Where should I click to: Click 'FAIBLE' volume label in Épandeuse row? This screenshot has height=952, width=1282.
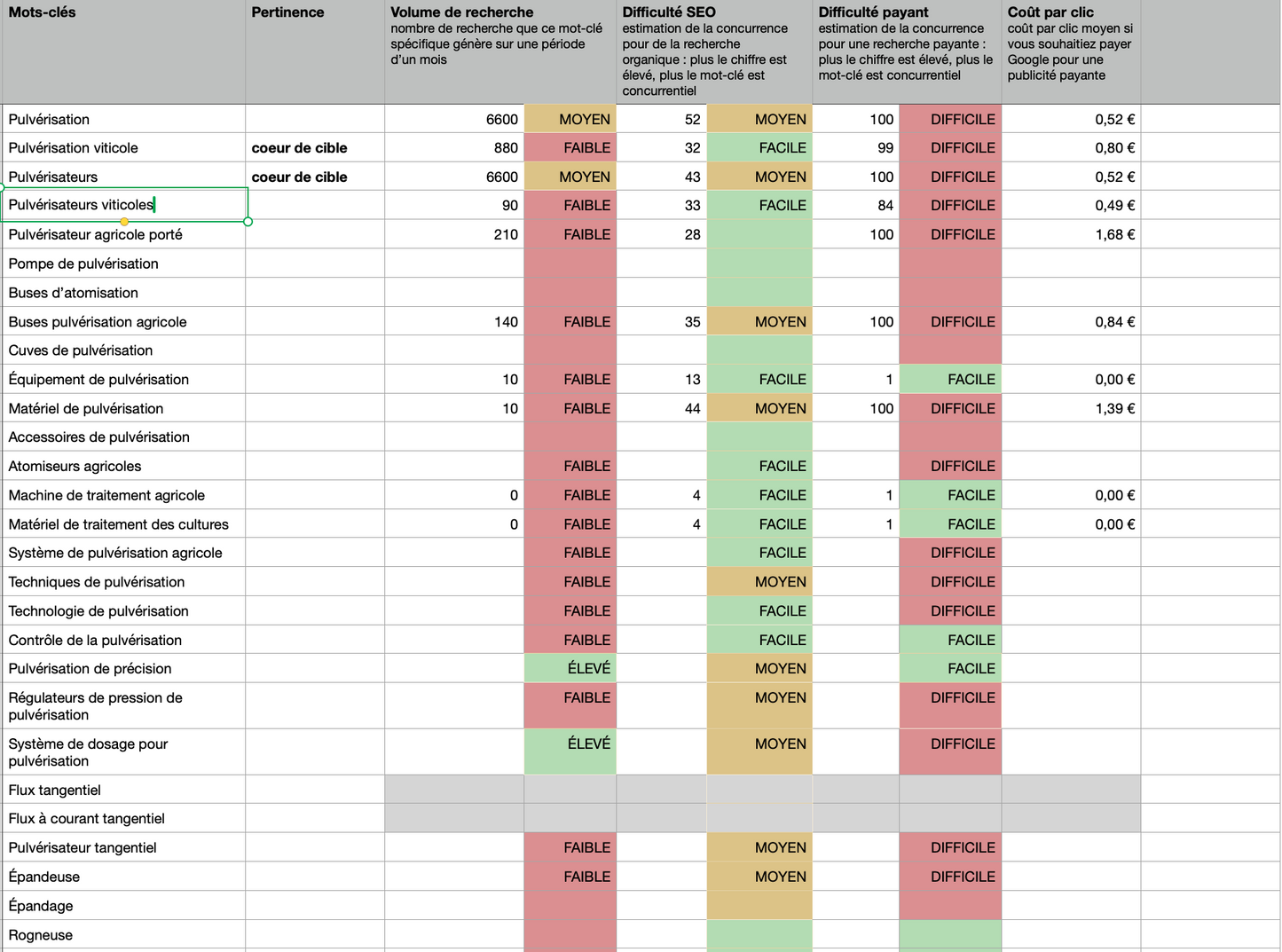coord(570,877)
